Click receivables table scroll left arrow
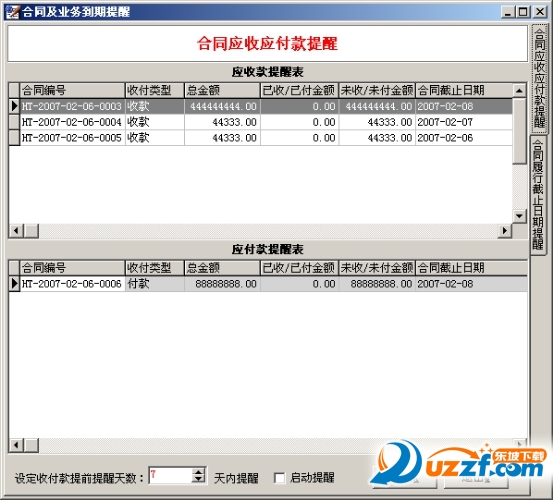Viewport: 554px width, 501px height. (x=16, y=231)
